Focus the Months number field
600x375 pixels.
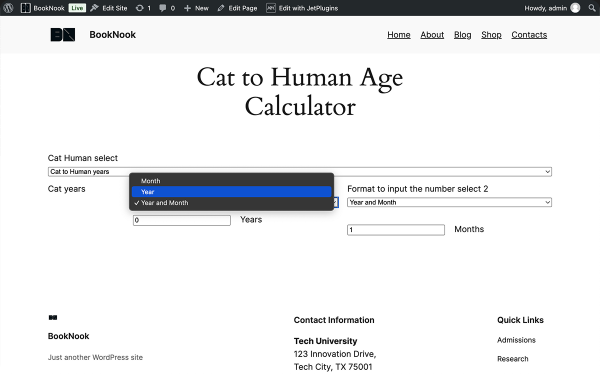point(396,230)
